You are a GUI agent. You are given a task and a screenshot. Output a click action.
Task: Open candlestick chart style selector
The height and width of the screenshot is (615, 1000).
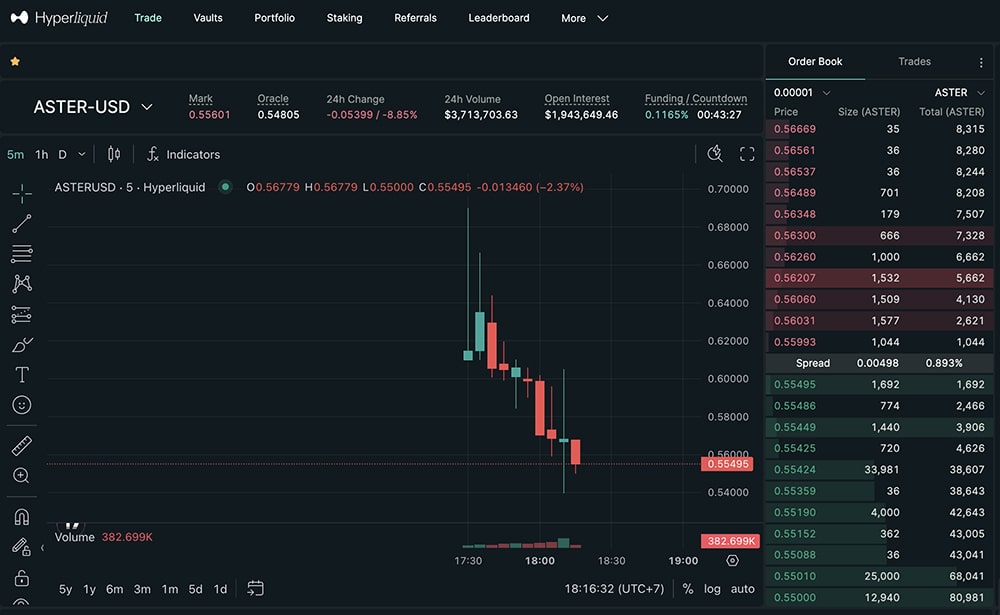click(x=114, y=154)
